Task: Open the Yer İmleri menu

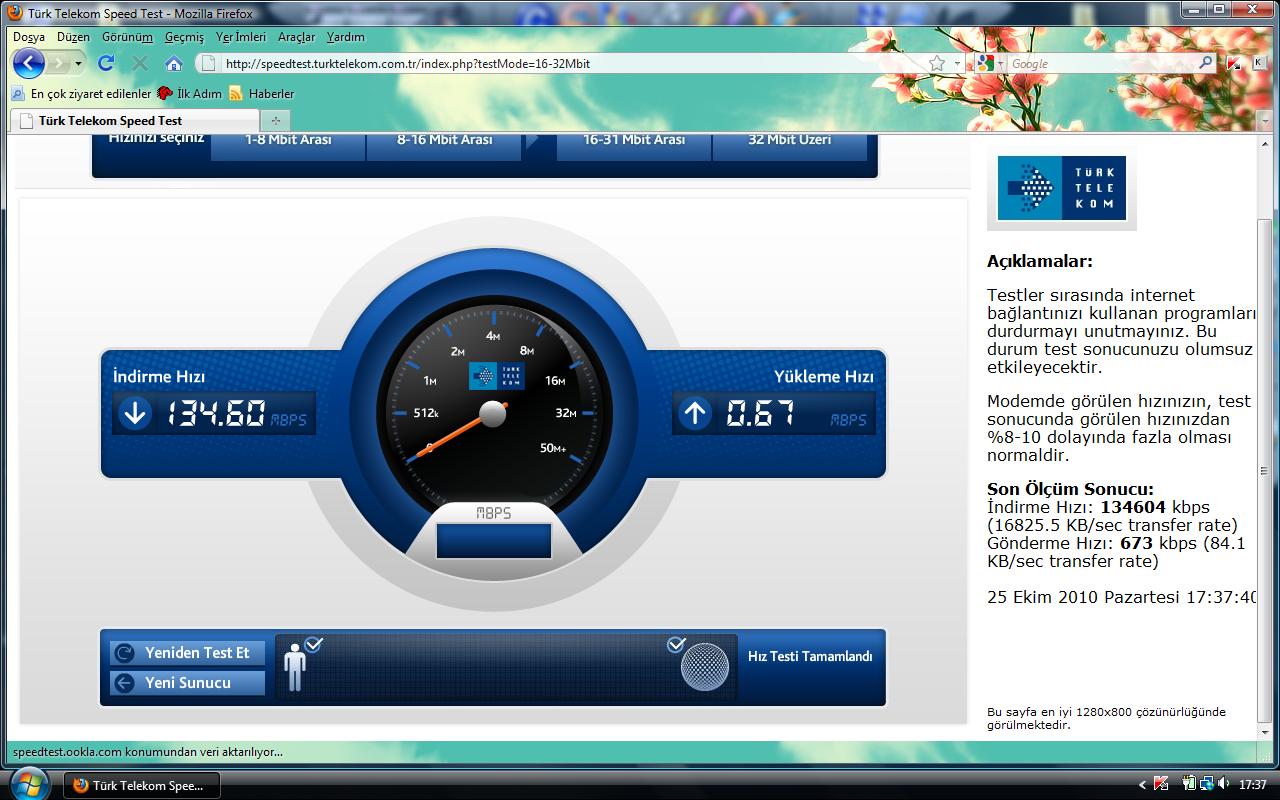Action: [x=240, y=37]
